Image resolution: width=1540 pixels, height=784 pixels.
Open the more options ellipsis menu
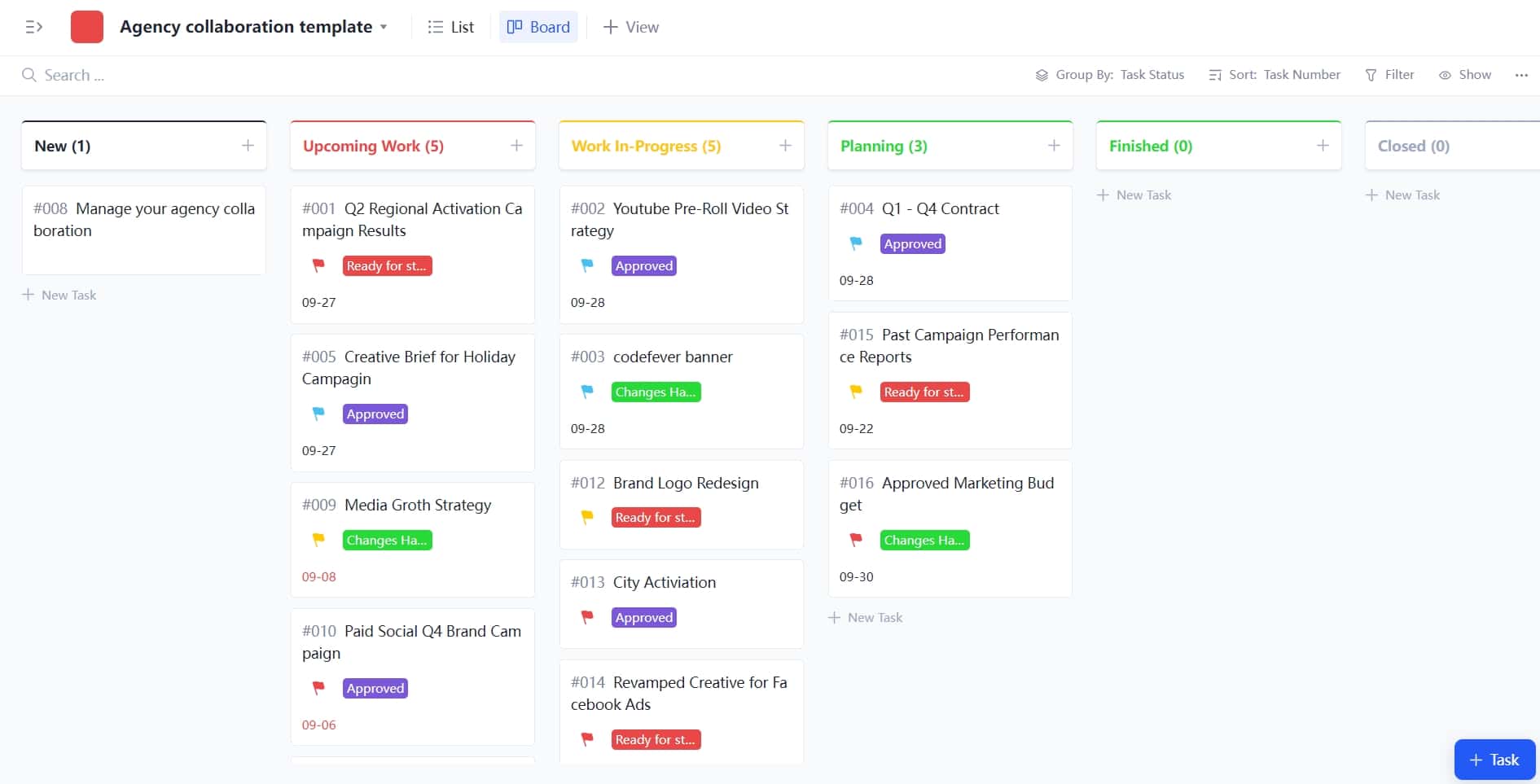coord(1521,75)
